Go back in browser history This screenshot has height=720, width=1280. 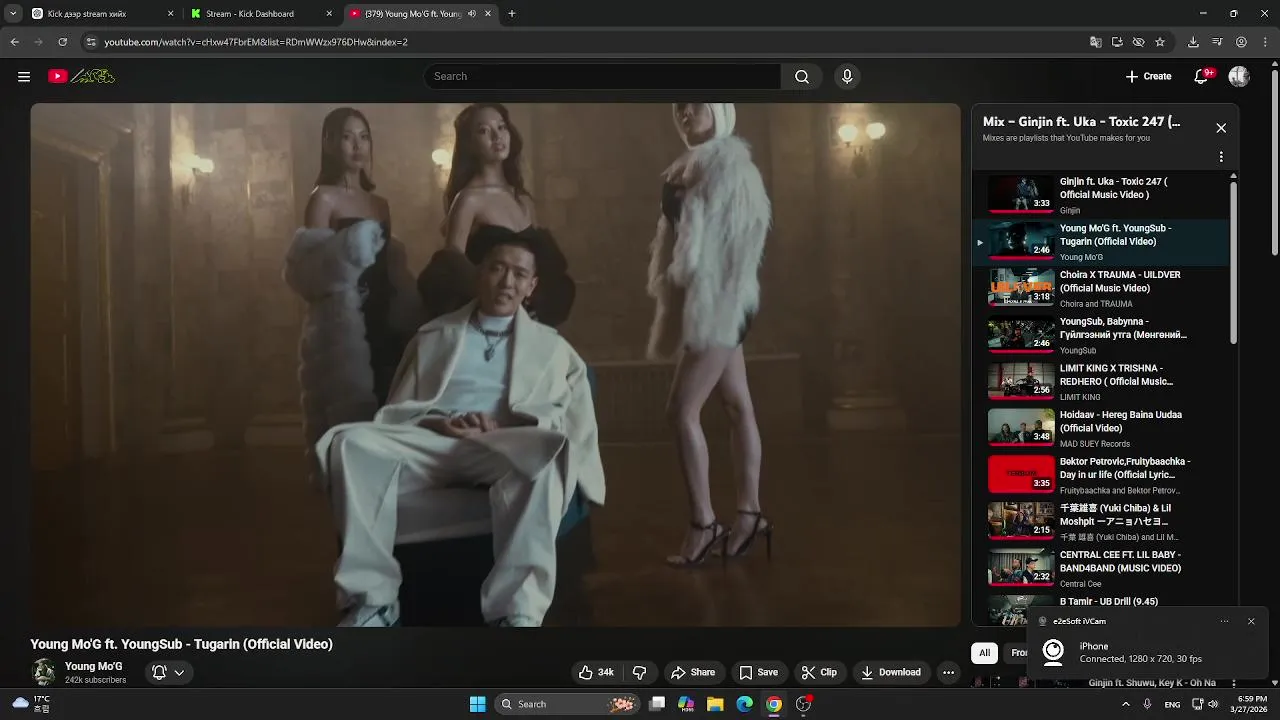click(14, 42)
